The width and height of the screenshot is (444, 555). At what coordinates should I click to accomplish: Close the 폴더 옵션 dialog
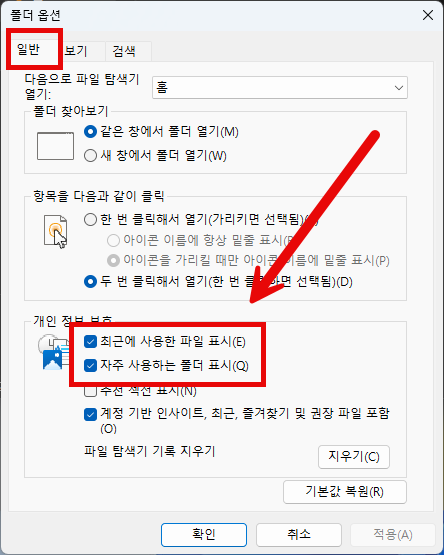pos(428,15)
